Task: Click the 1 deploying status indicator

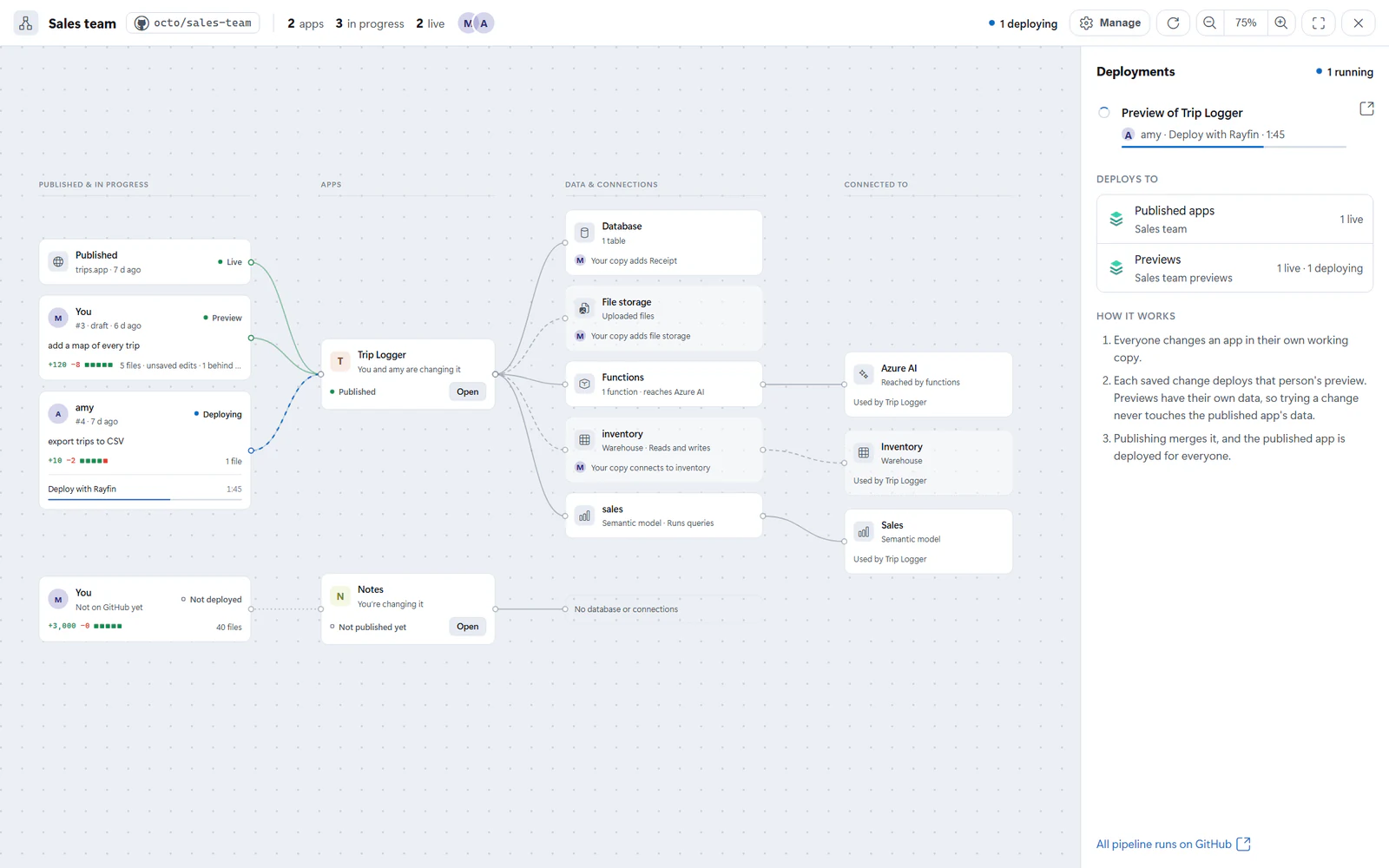Action: 1023,23
